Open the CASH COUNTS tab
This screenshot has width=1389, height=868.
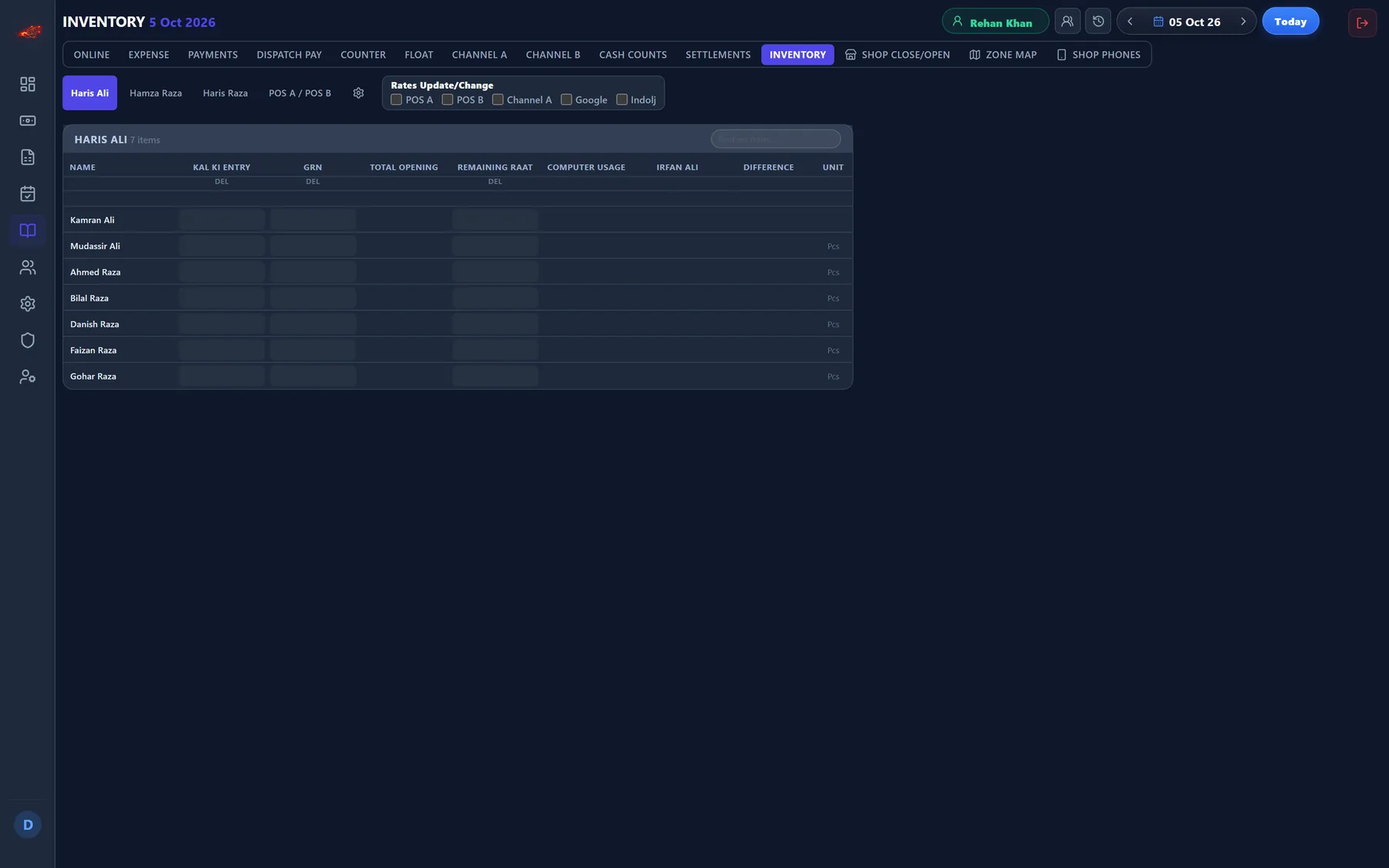tap(633, 55)
